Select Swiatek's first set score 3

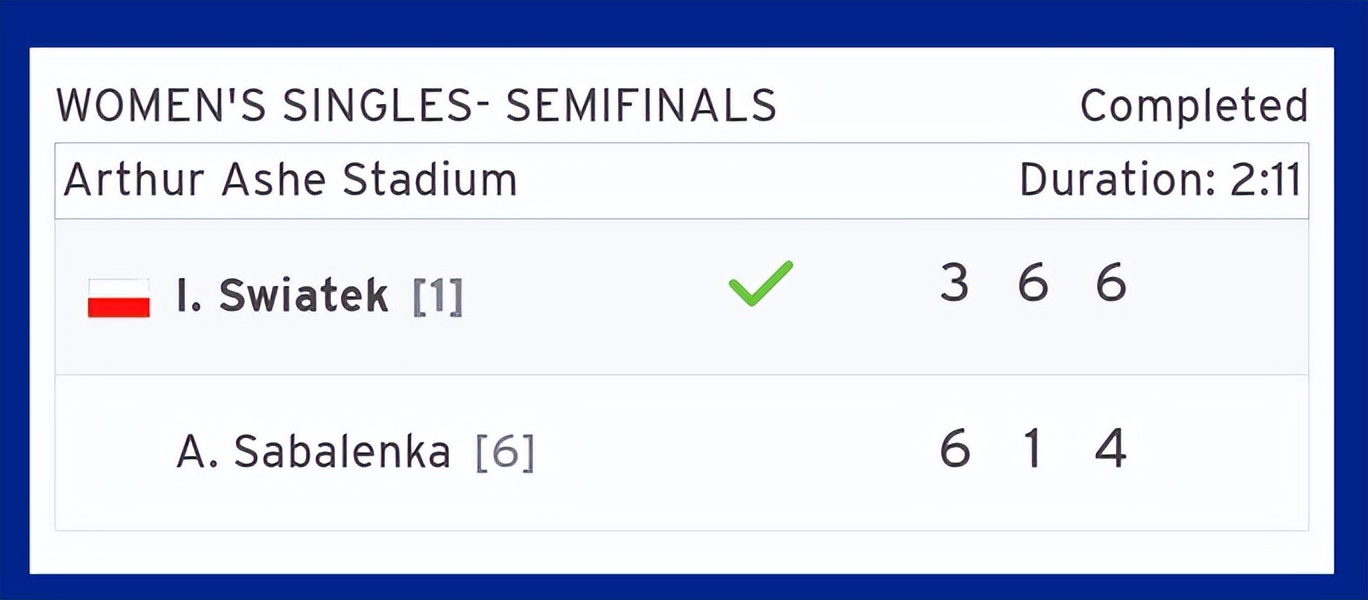(x=954, y=283)
